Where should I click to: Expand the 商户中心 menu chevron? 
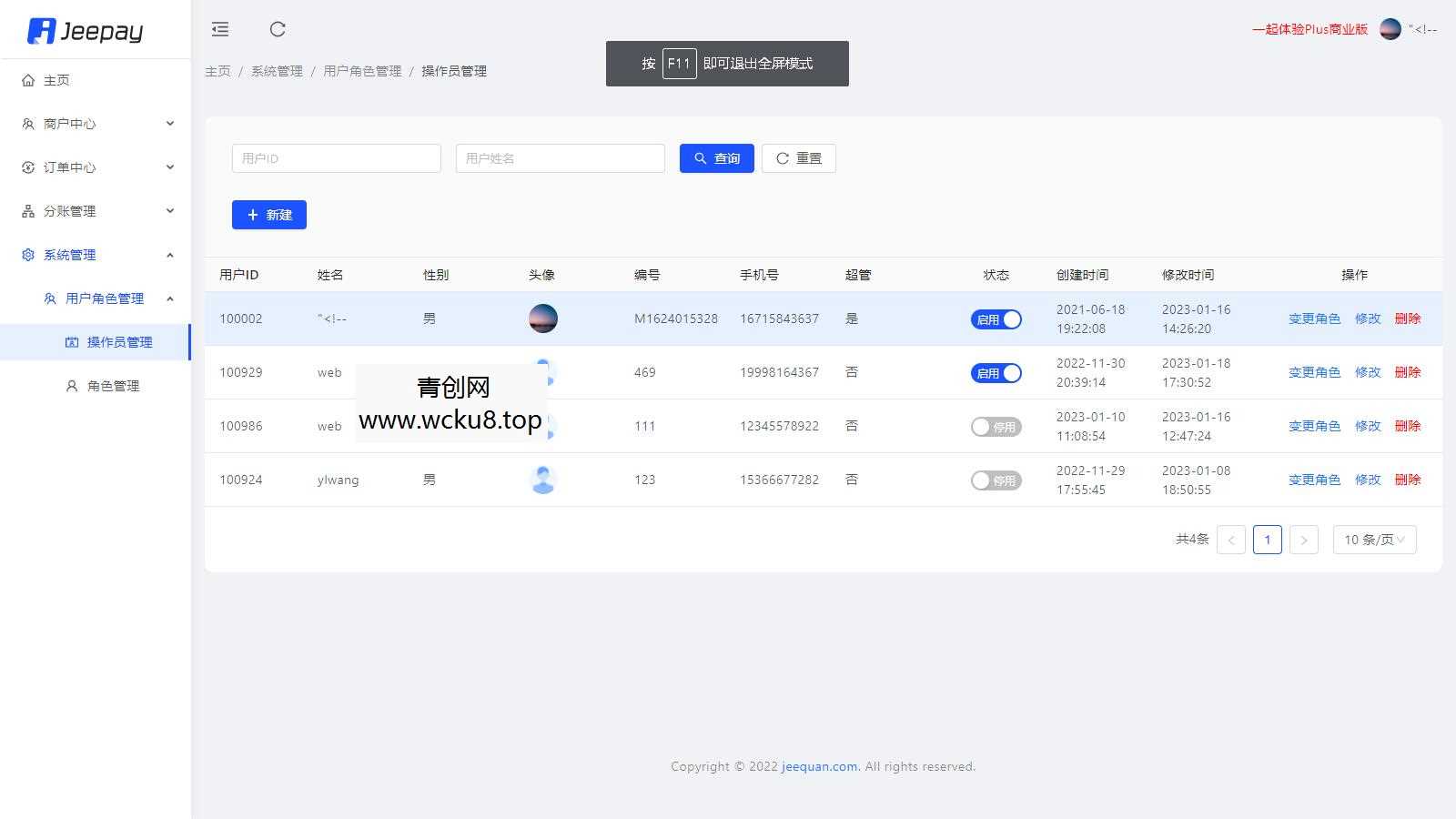click(x=169, y=123)
